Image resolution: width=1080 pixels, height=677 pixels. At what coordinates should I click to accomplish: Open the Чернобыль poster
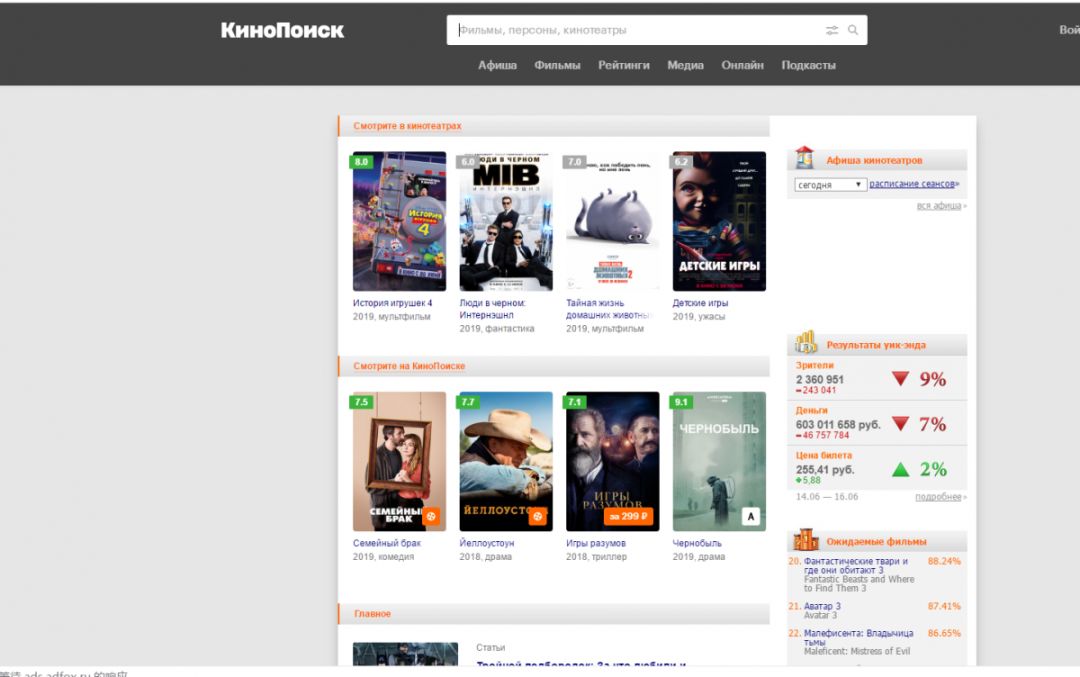click(x=719, y=461)
